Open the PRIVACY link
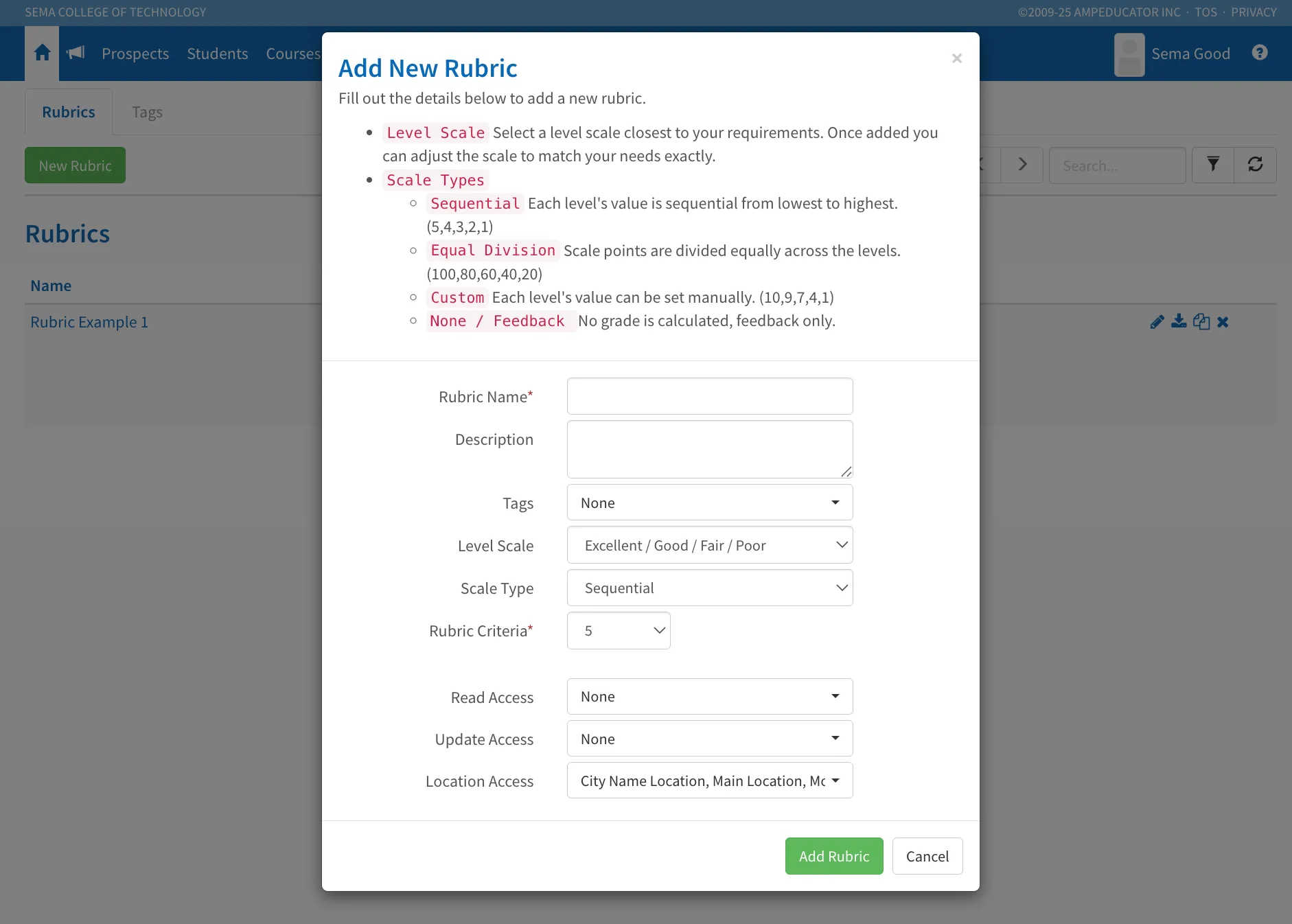The width and height of the screenshot is (1292, 924). click(x=1254, y=12)
